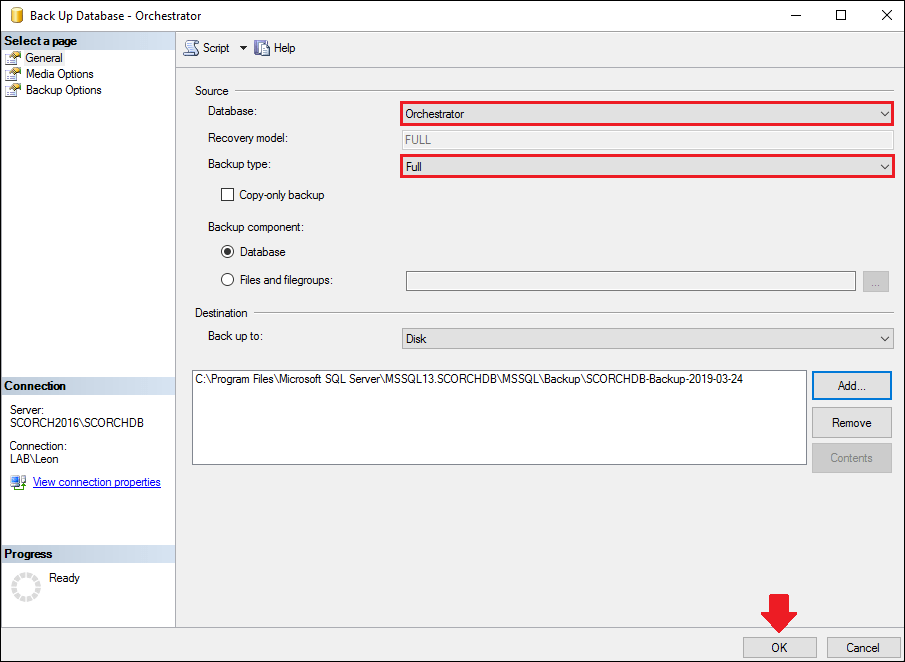Close the Back Up Database dialog
905x662 pixels.
887,15
